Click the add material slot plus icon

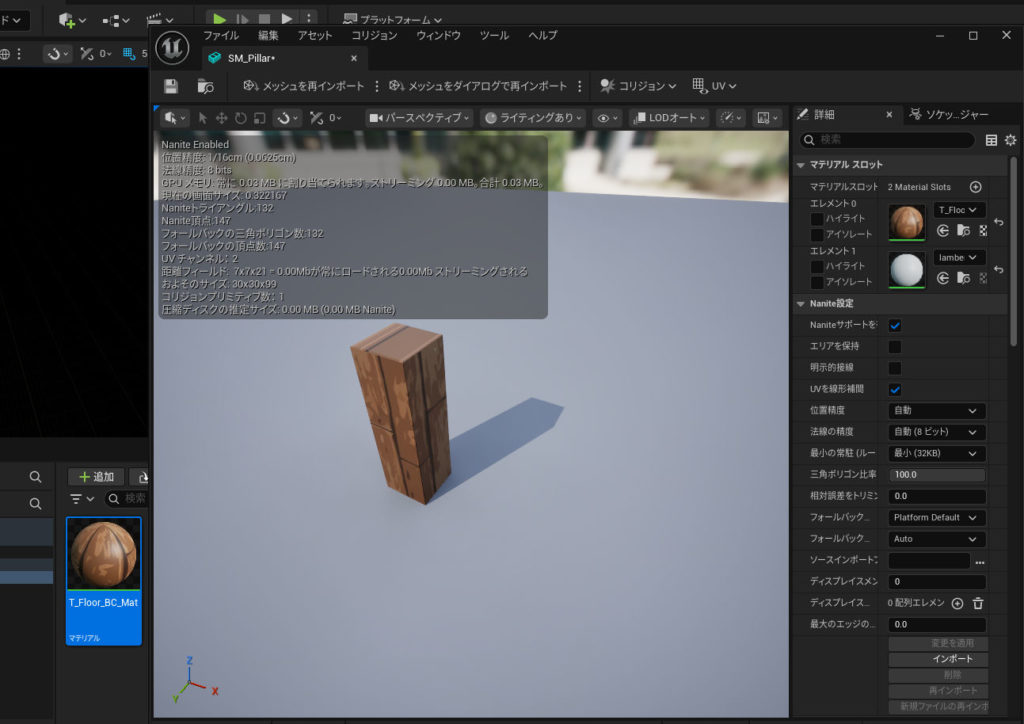click(x=976, y=187)
